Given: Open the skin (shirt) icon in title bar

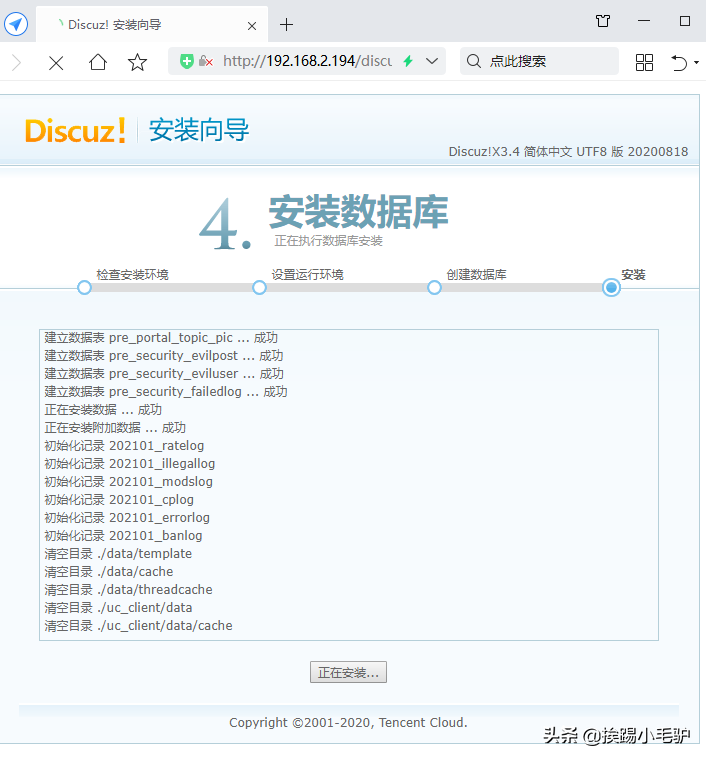Looking at the screenshot, I should pyautogui.click(x=603, y=21).
